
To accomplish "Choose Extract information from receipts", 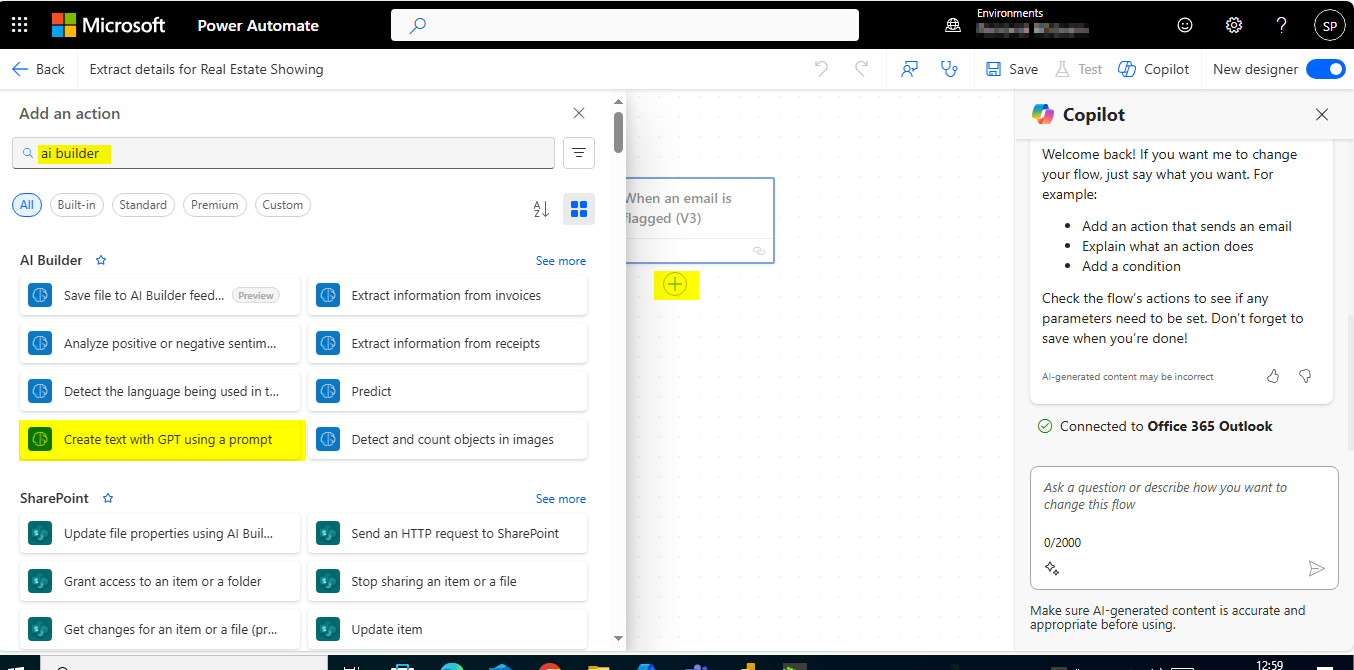I will click(447, 343).
